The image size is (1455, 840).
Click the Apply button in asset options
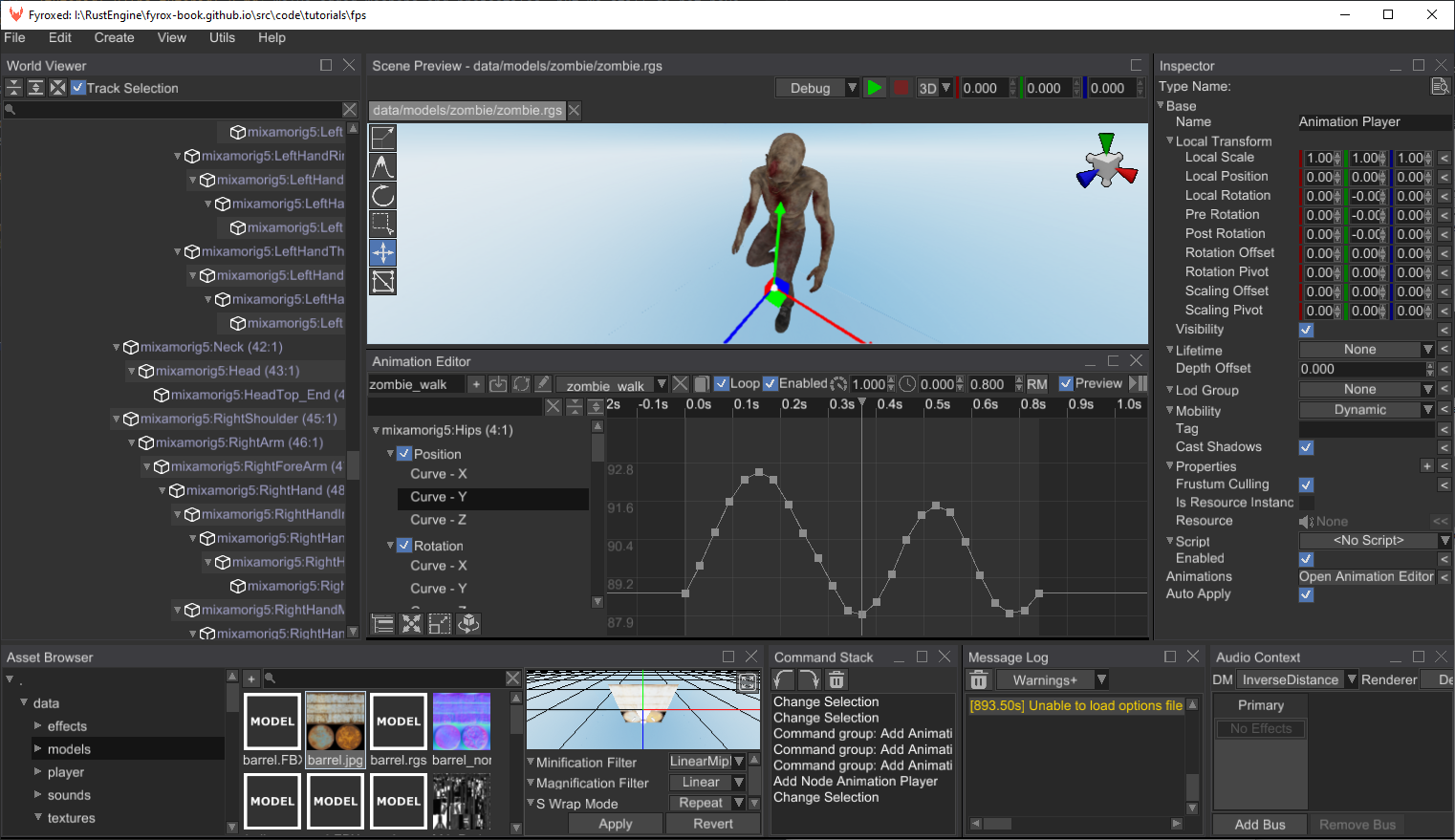click(616, 824)
